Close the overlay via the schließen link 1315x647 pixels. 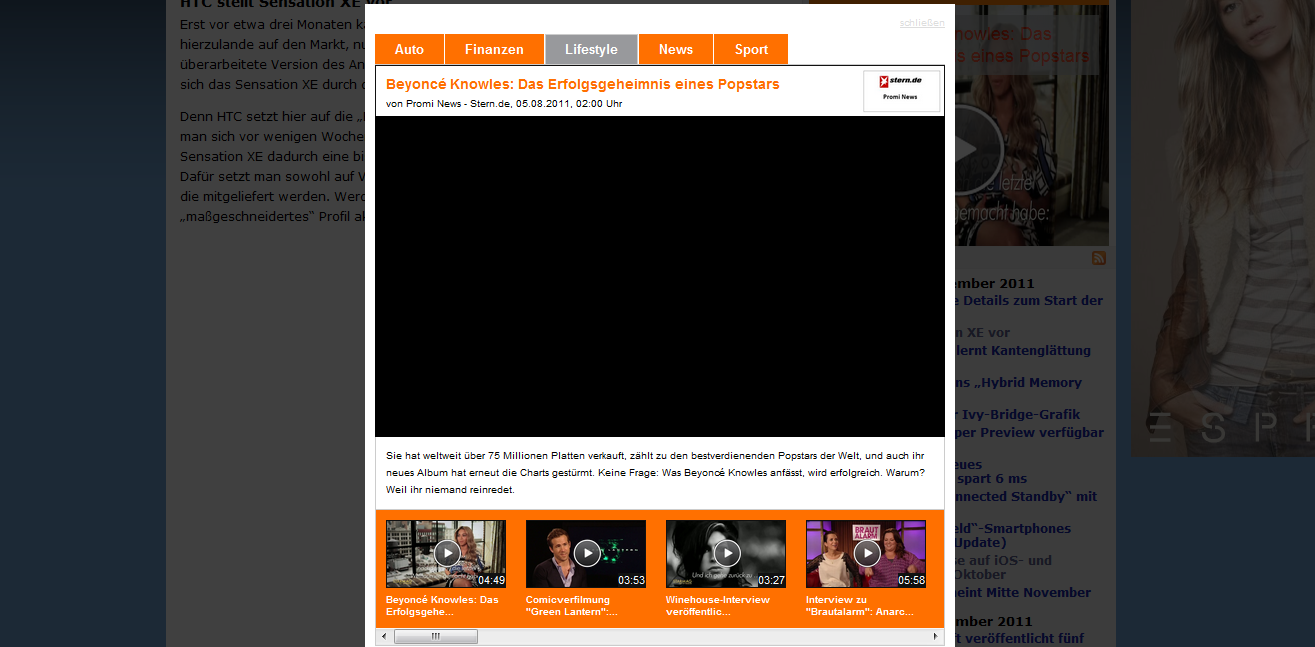tap(922, 23)
